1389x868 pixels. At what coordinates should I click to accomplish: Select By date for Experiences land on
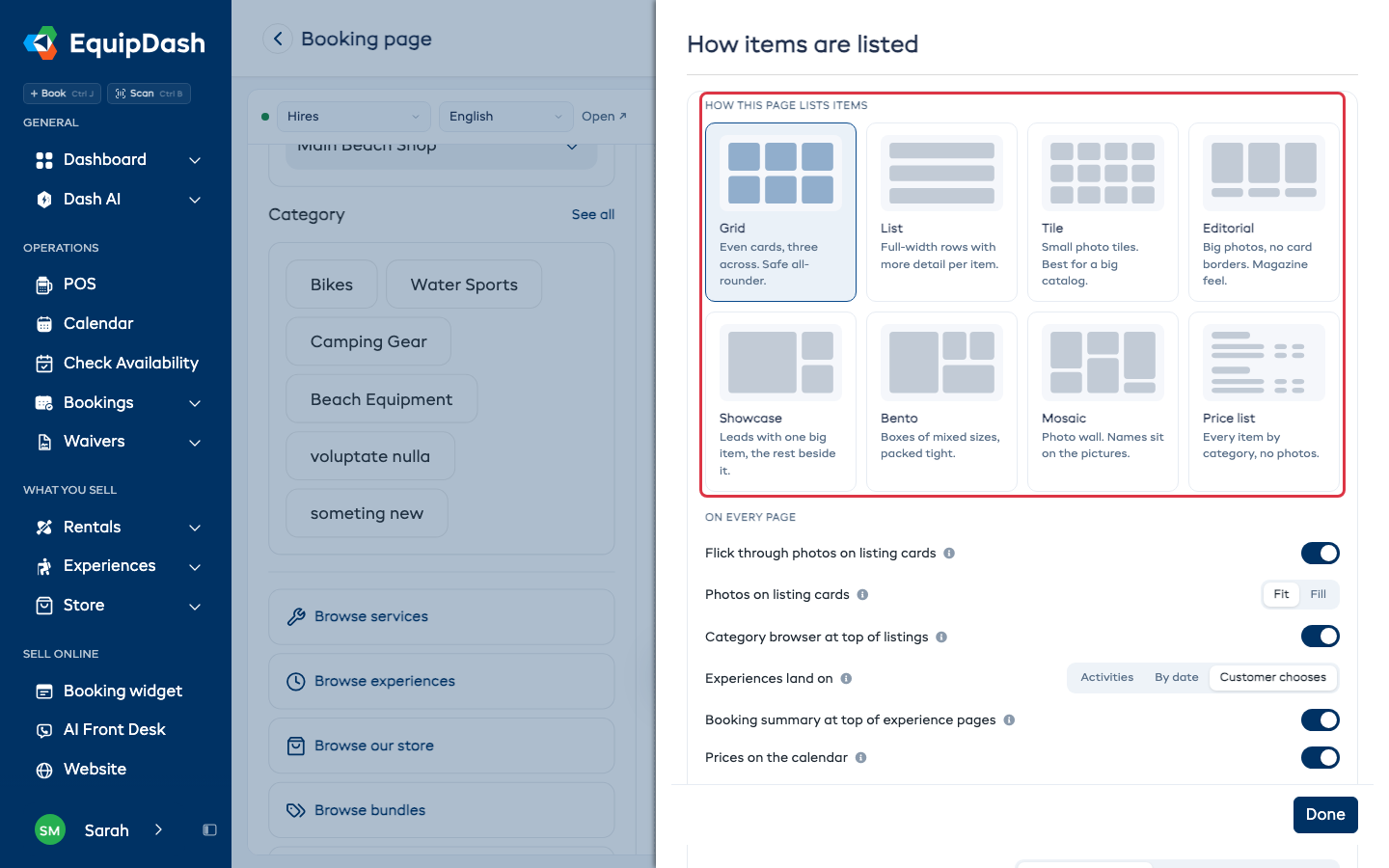click(1177, 678)
